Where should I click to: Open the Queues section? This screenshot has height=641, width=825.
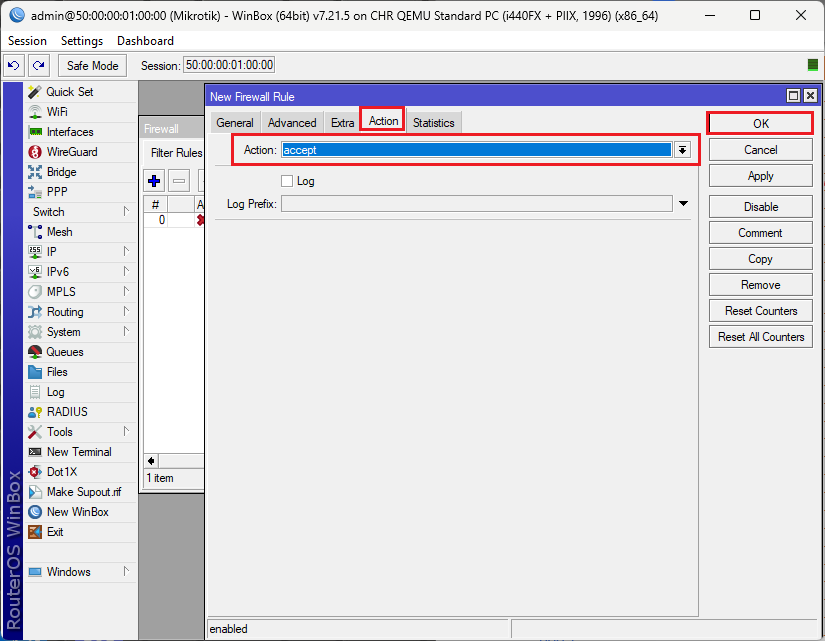click(65, 352)
